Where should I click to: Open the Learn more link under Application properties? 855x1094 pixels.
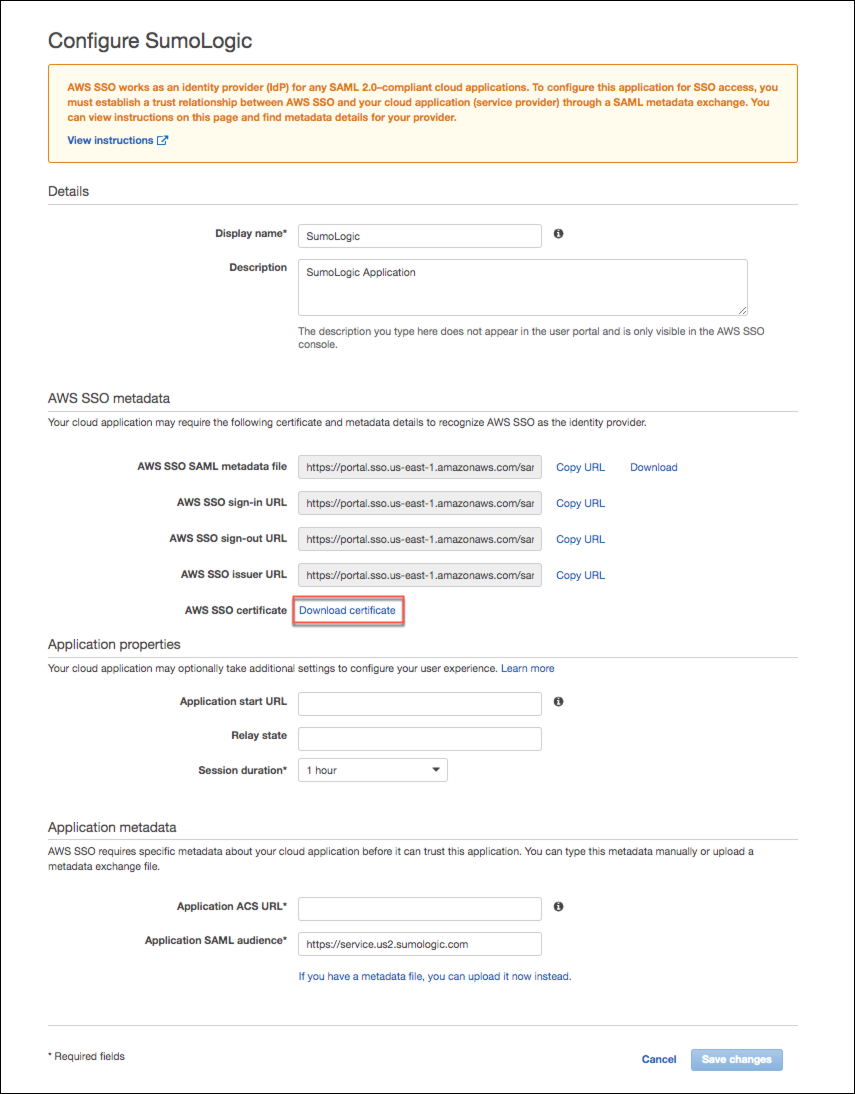click(527, 668)
